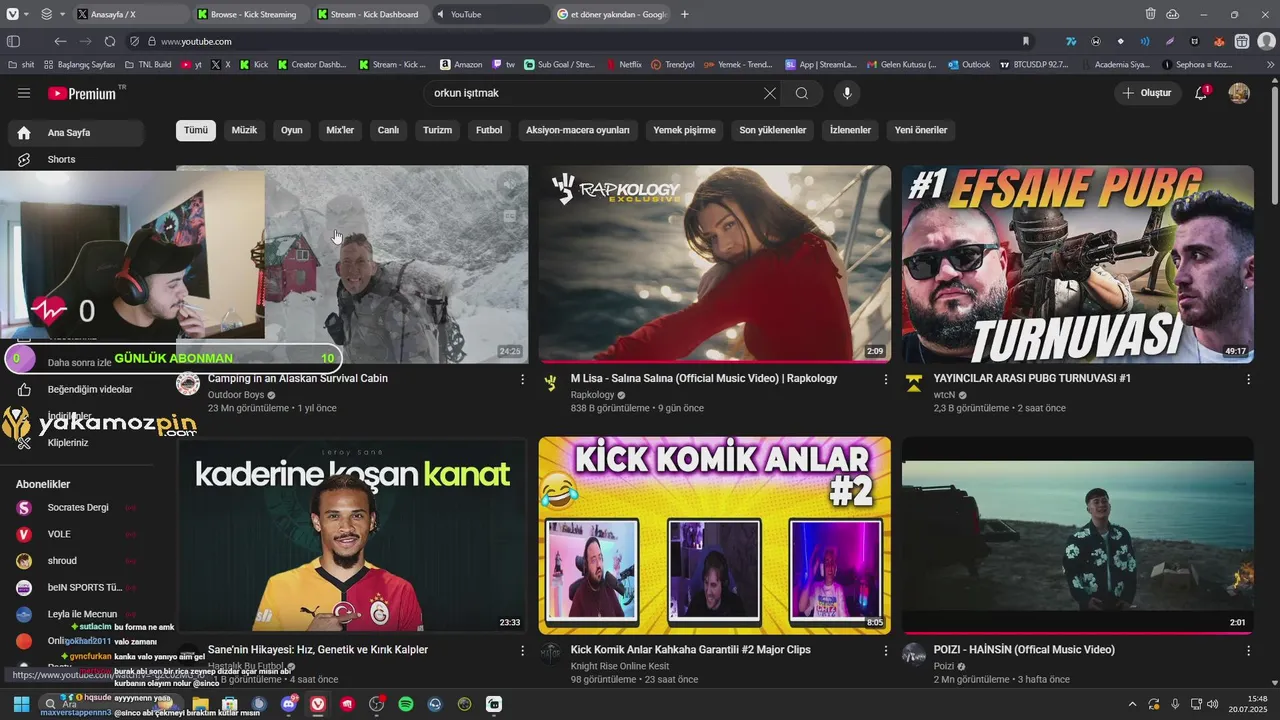This screenshot has height=720, width=1280.
Task: Open the Trendyol bookmark
Action: (672, 64)
